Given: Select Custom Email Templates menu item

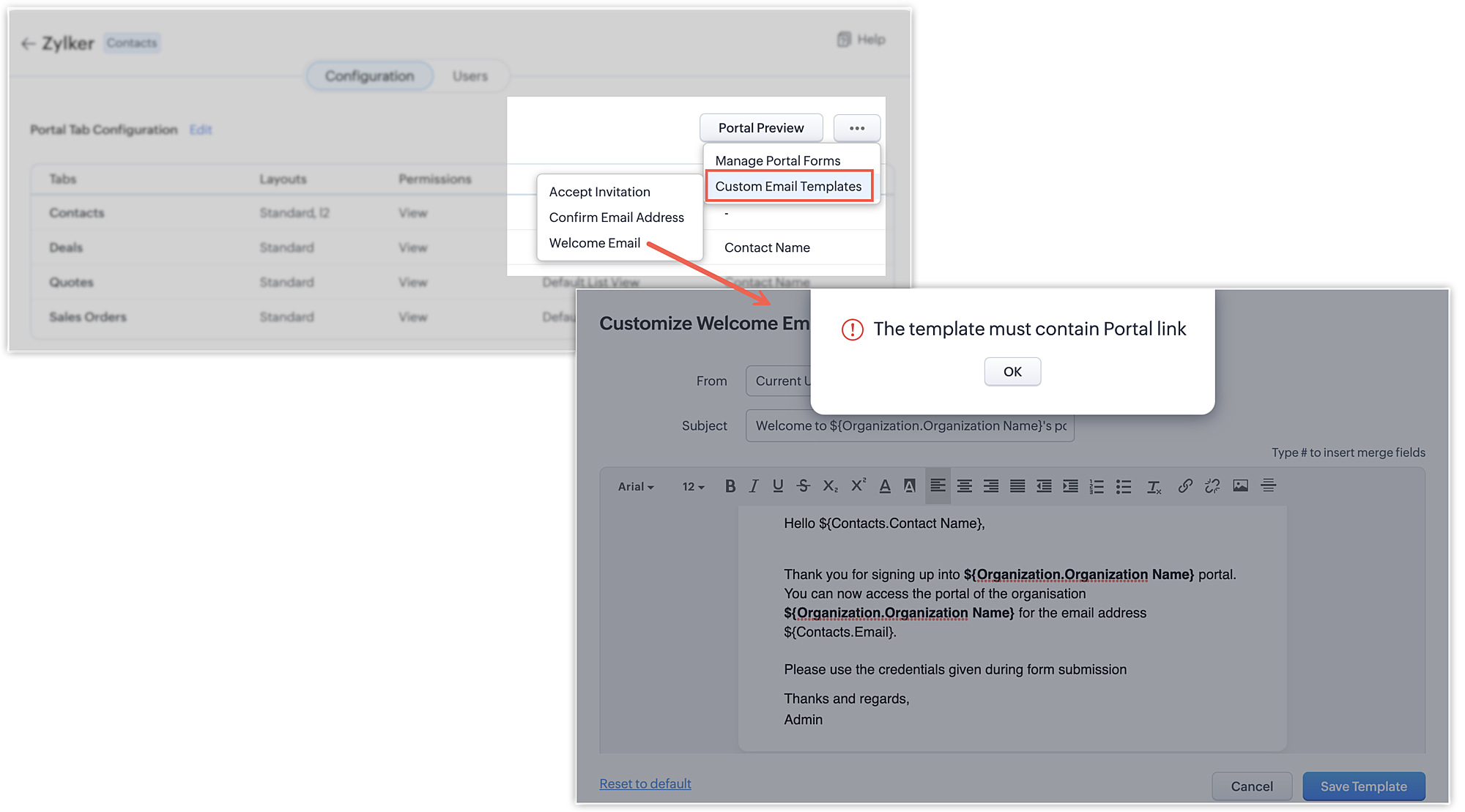Looking at the screenshot, I should (788, 186).
